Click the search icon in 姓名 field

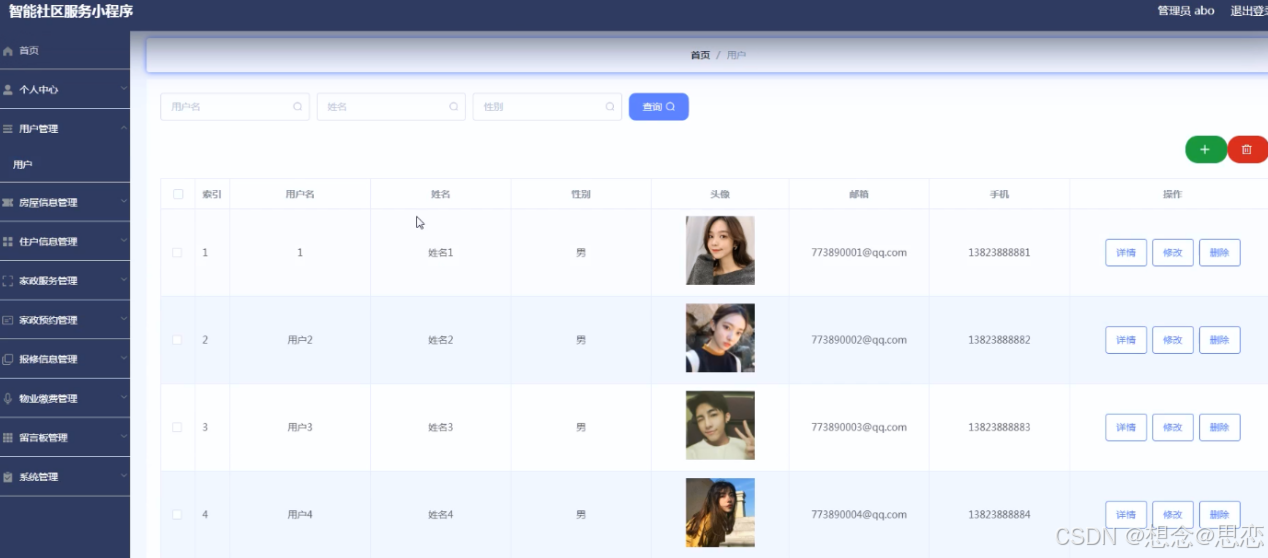454,106
